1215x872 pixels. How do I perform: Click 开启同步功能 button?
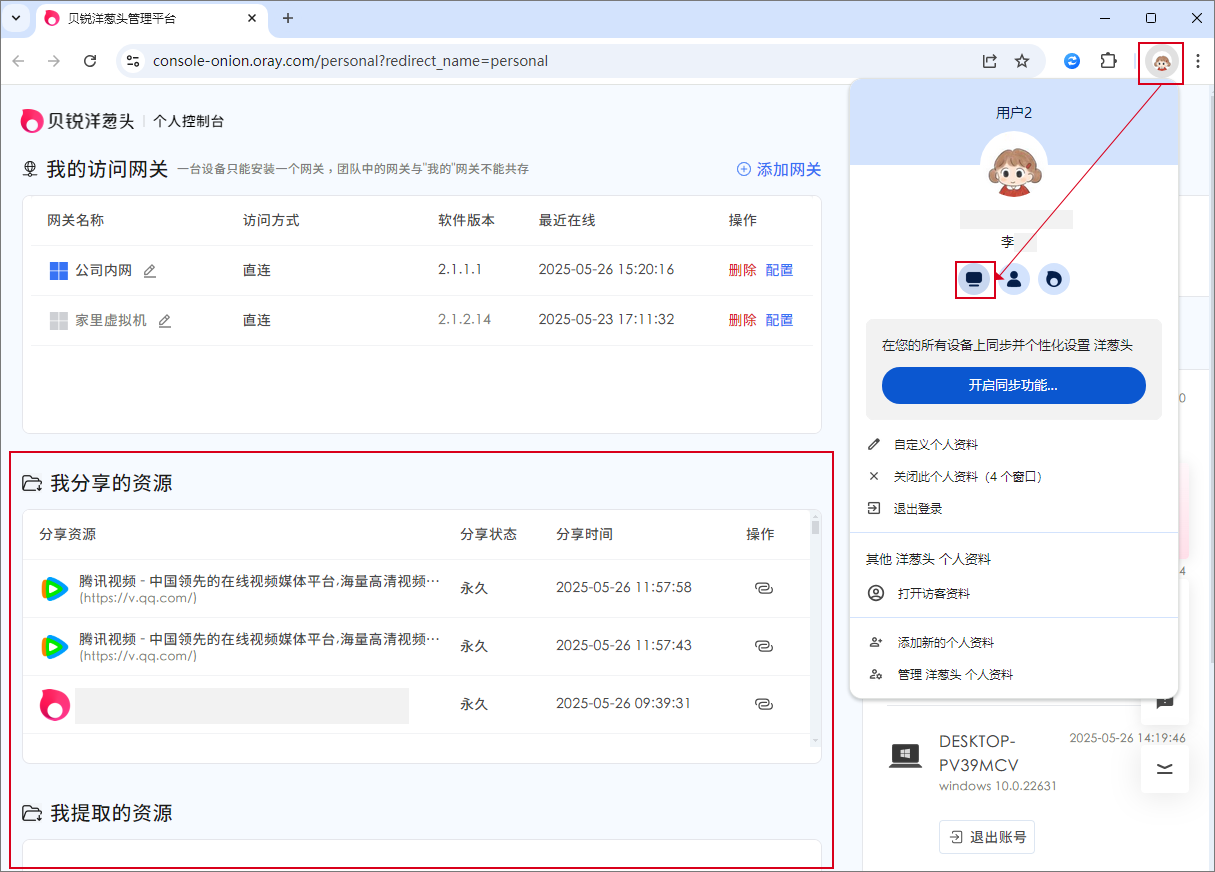1014,385
